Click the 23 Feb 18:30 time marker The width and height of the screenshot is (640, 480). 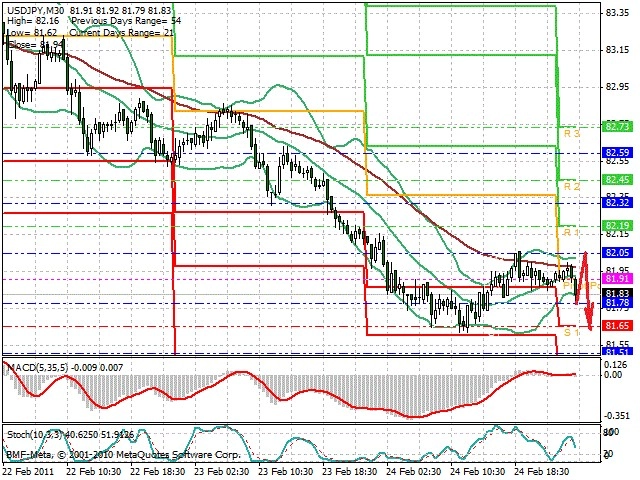pyautogui.click(x=350, y=472)
